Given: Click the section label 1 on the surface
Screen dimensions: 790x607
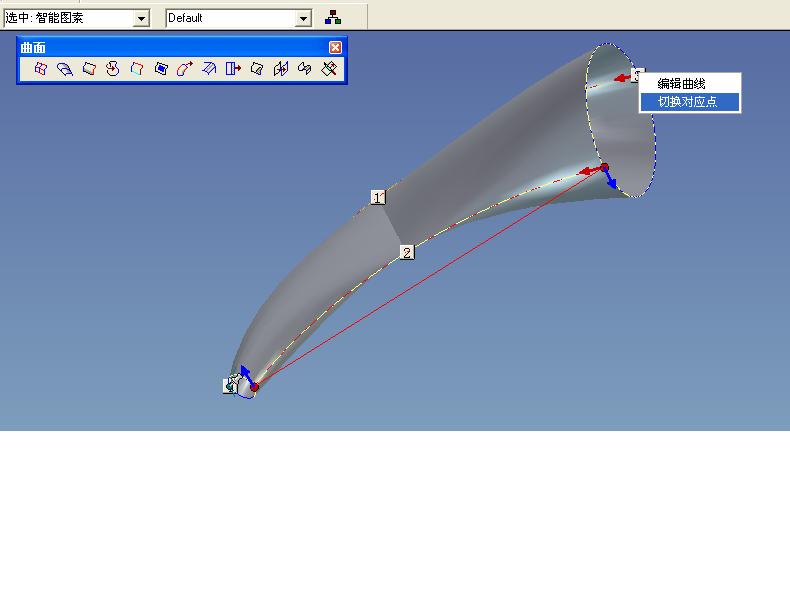Looking at the screenshot, I should (x=378, y=197).
